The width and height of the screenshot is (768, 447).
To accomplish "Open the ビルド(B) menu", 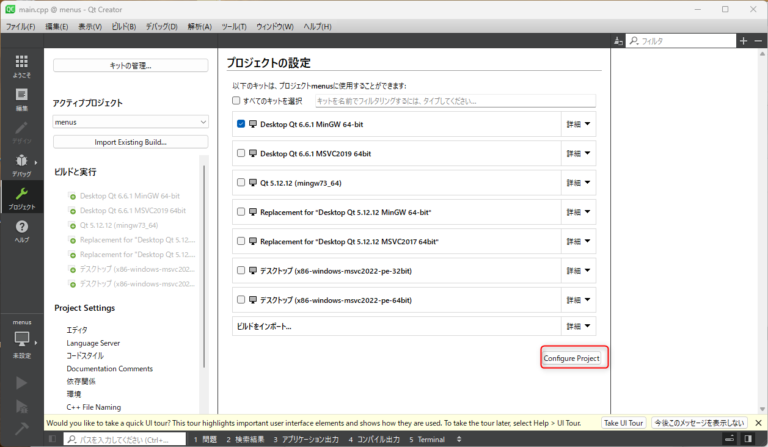I will [125, 26].
